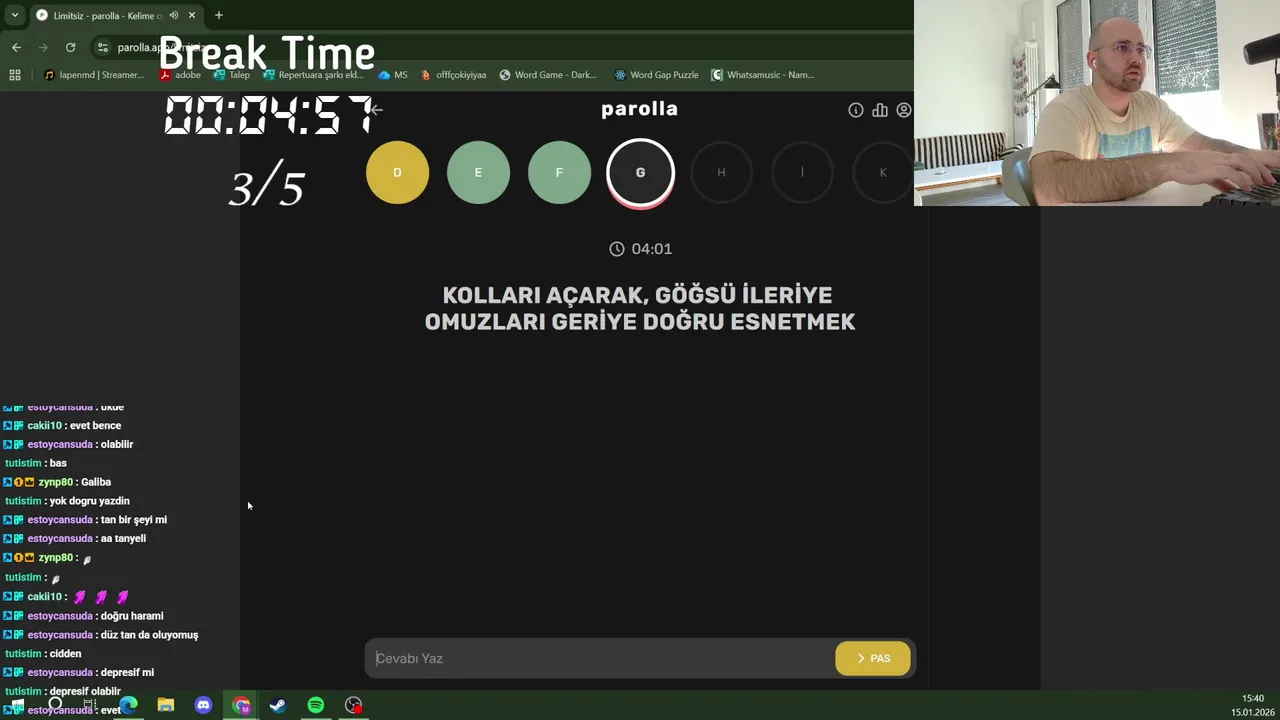Click chat message 'depresif olabilir'
This screenshot has height=720, width=1280.
tap(85, 692)
